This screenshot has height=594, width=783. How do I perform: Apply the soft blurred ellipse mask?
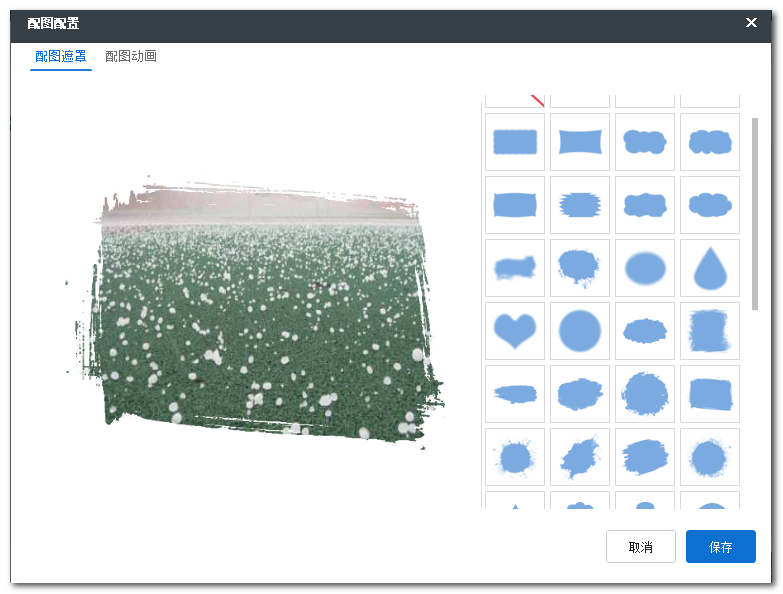point(645,268)
